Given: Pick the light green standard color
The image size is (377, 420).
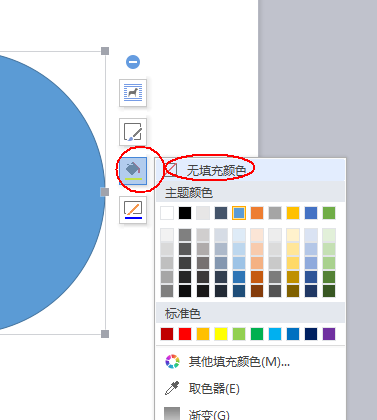Looking at the screenshot, I should 239,334.
